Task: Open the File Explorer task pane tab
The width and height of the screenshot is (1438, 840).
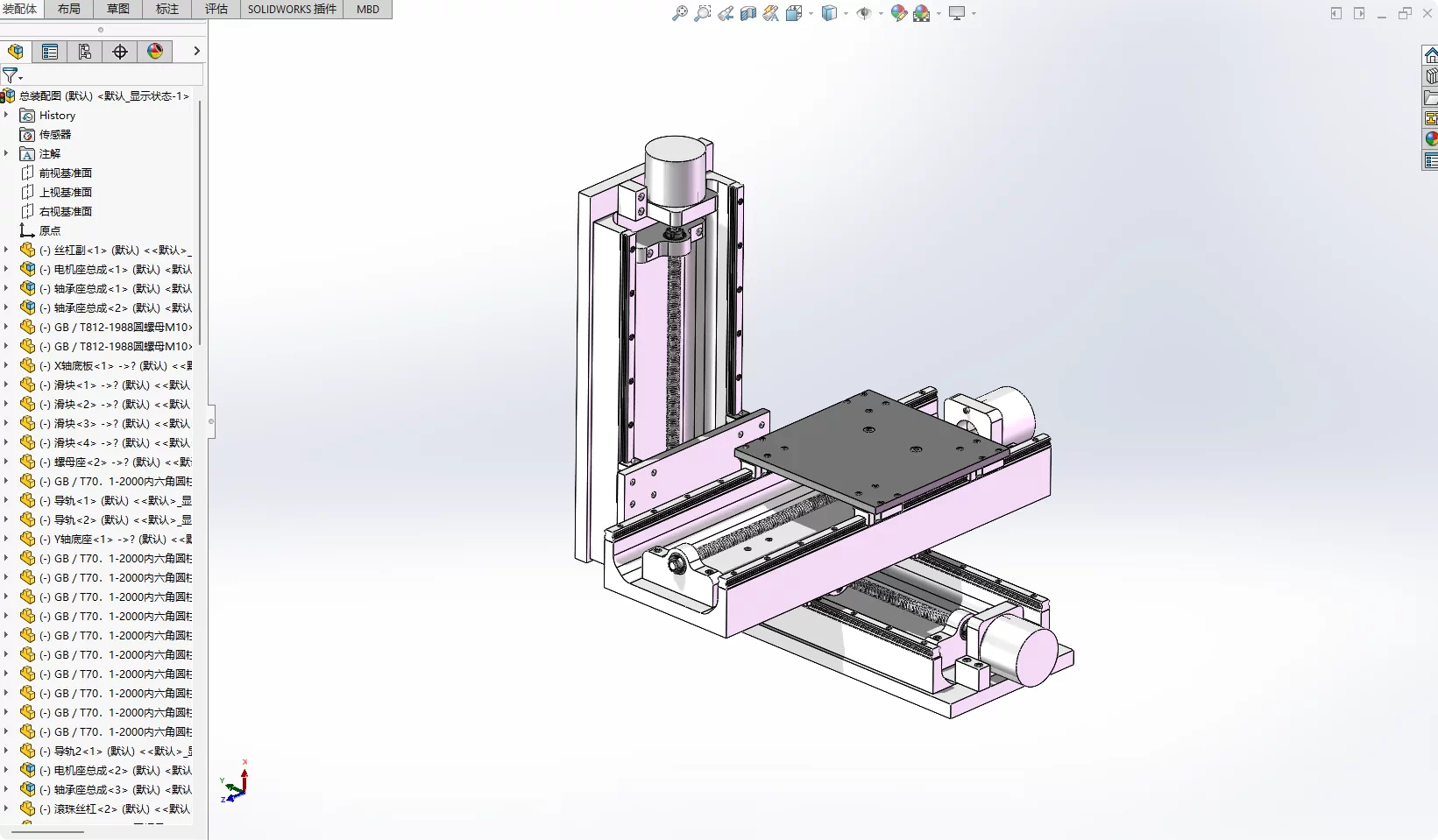Action: [1430, 97]
